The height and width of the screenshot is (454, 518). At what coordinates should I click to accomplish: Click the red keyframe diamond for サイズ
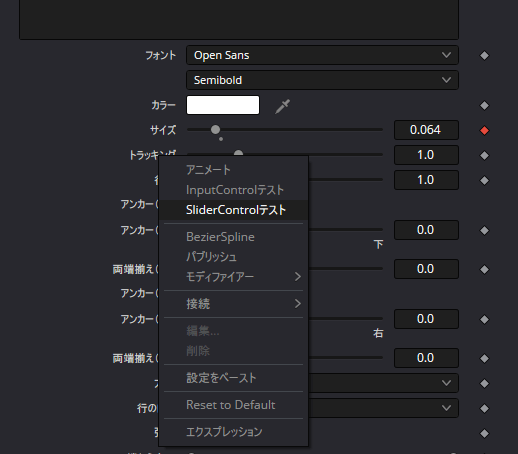(x=484, y=130)
